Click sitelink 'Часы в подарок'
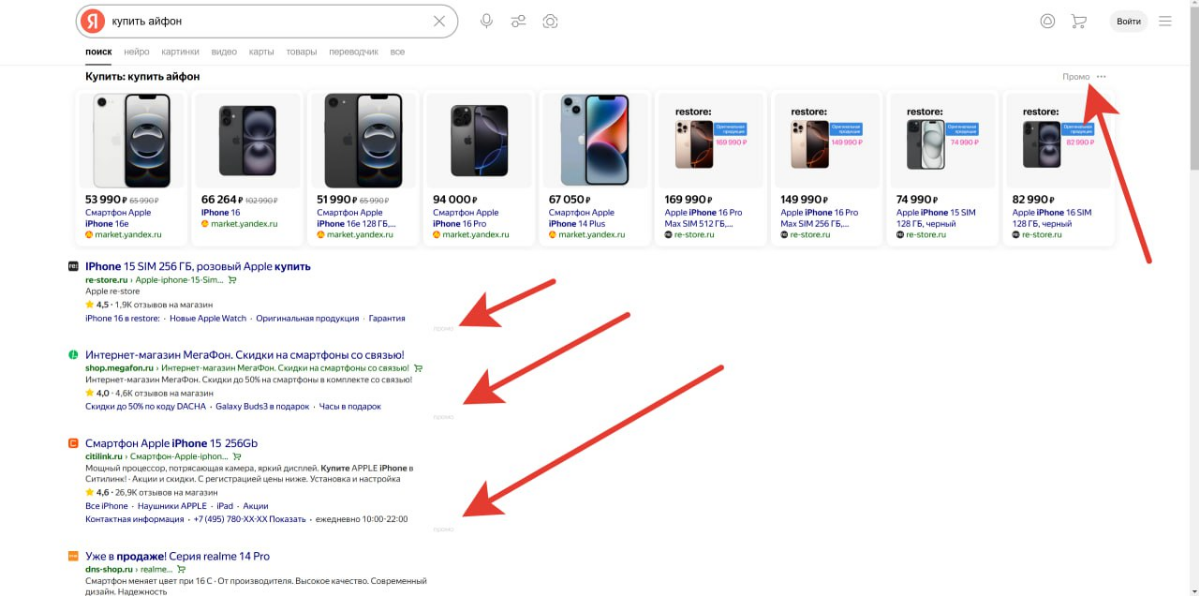Viewport: 1199px width, 596px height. coord(349,406)
